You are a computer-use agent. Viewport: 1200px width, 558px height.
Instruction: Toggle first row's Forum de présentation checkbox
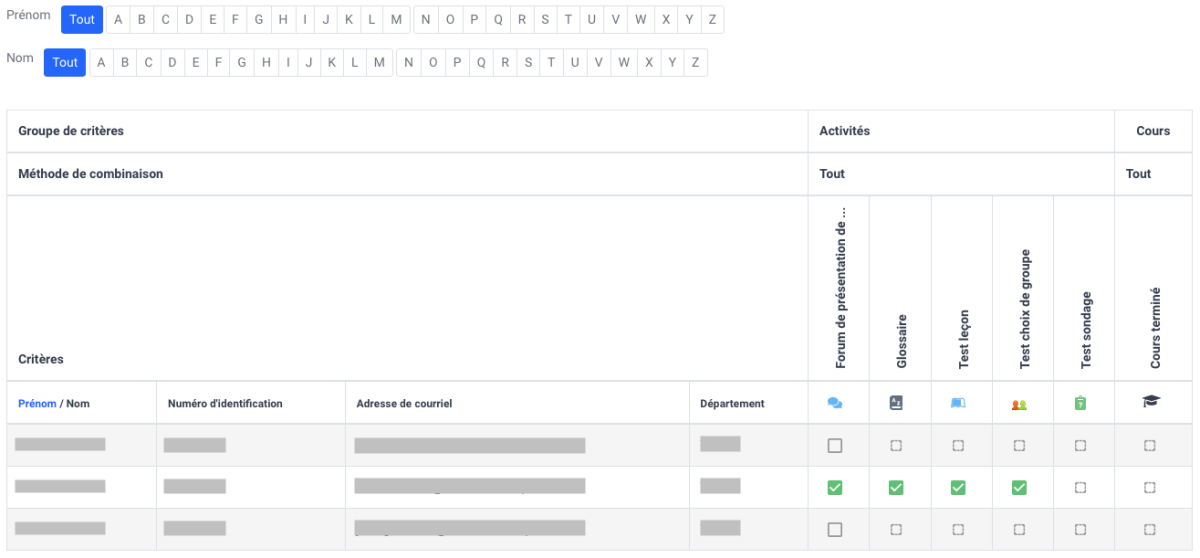pos(835,445)
